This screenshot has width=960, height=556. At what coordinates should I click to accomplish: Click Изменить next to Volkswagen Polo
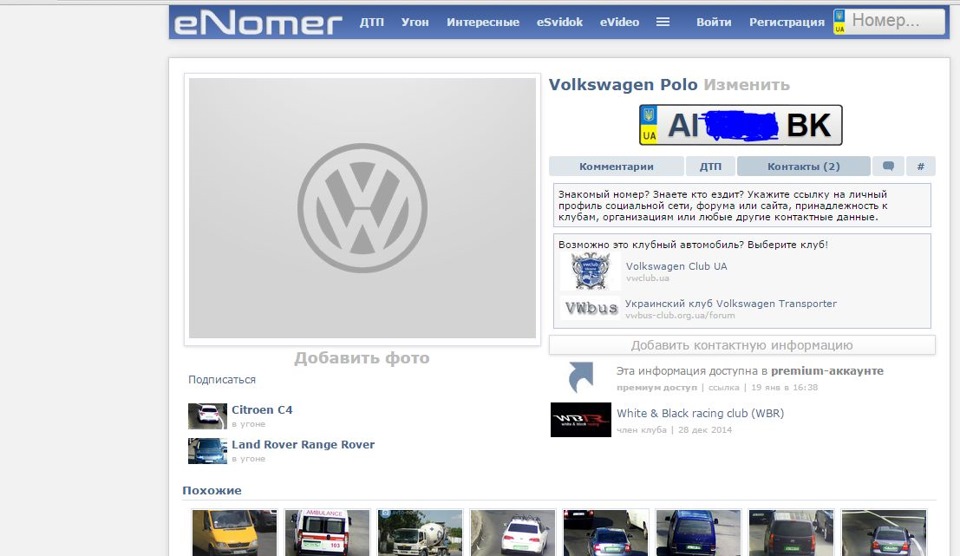click(x=746, y=85)
